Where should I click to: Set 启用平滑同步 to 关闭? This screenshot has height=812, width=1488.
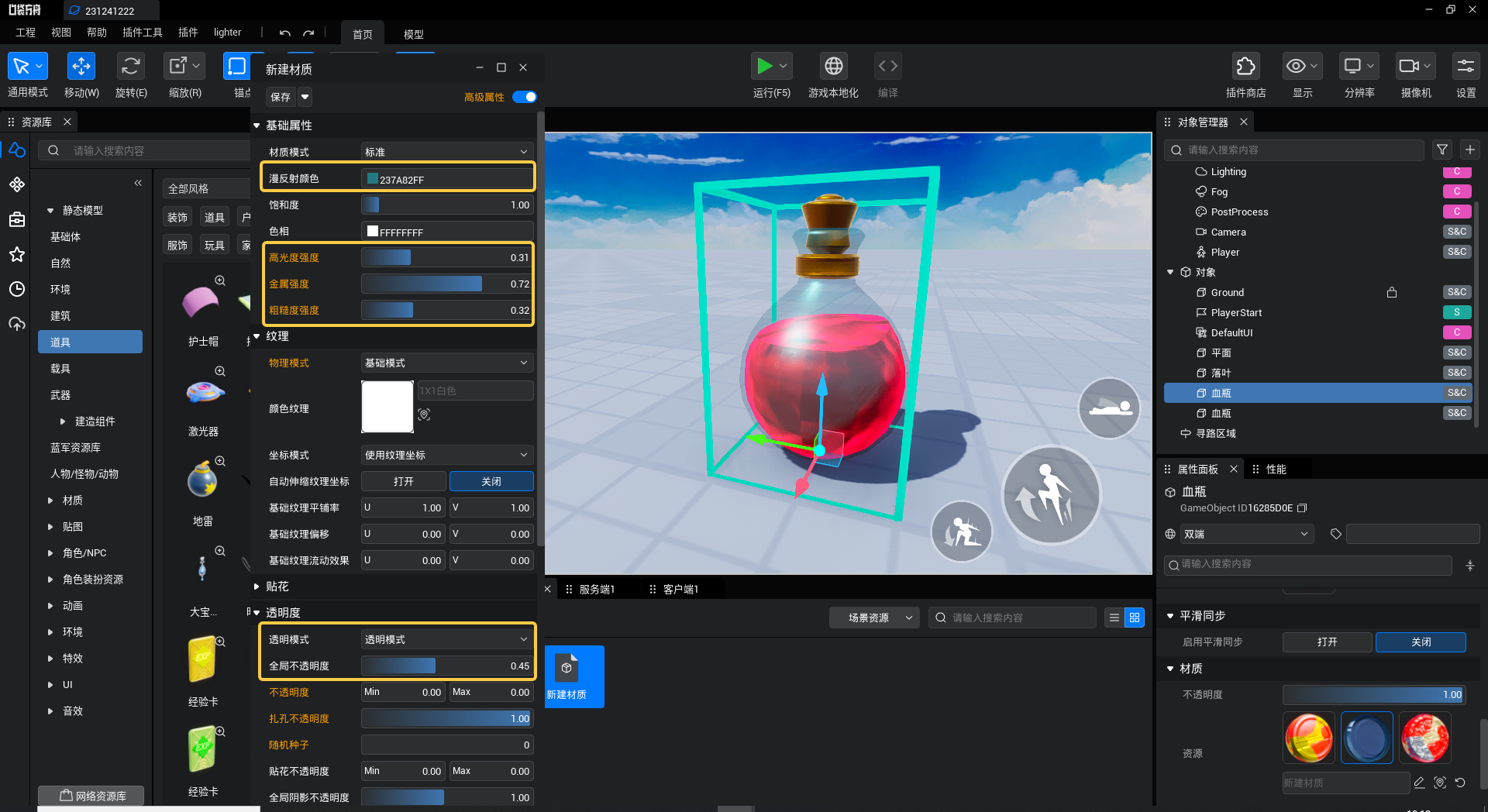coord(1421,642)
